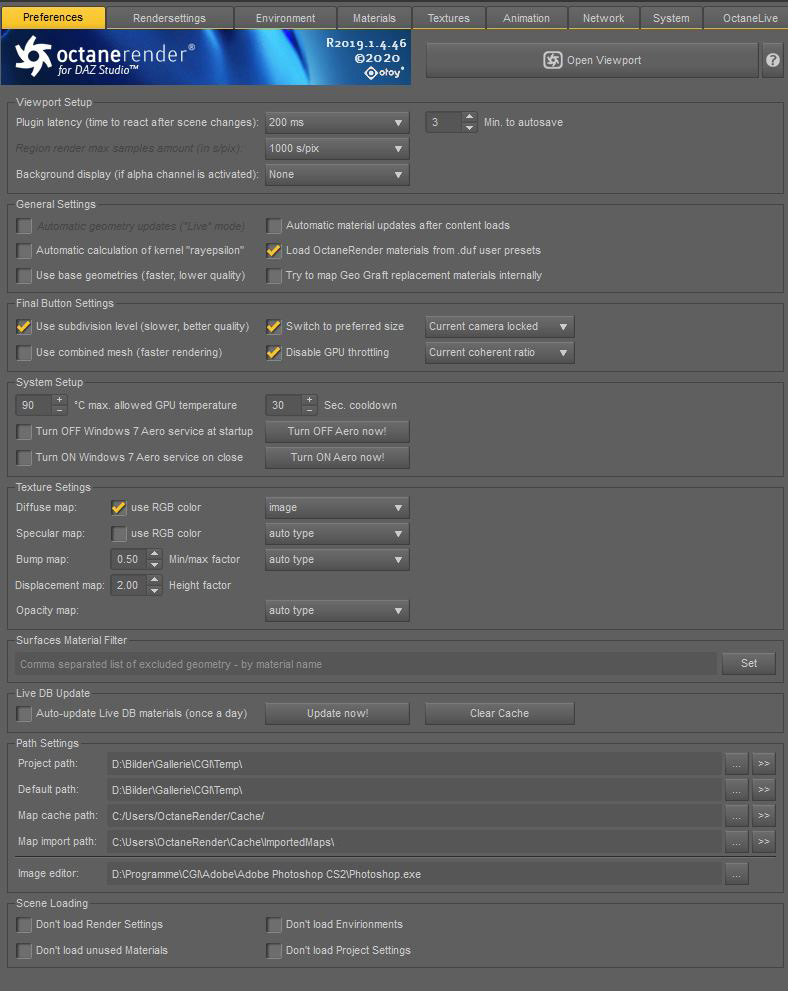788x991 pixels.
Task: Click the >> button next to Map cache path
Action: (763, 815)
